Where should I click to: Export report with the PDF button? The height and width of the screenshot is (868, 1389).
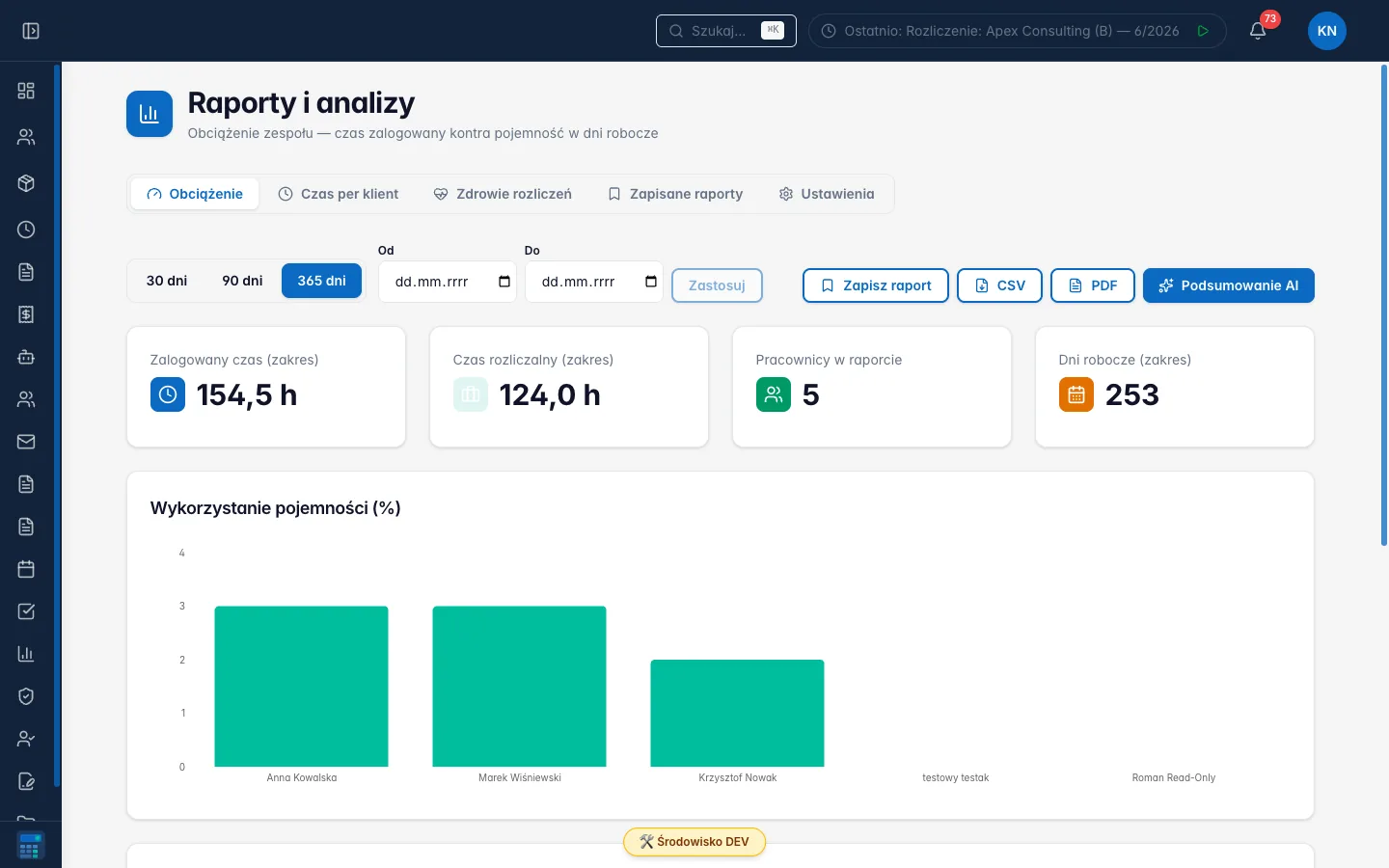click(x=1093, y=285)
